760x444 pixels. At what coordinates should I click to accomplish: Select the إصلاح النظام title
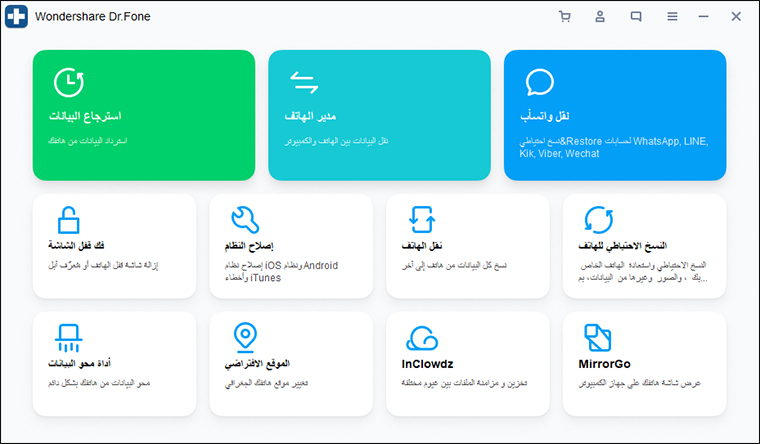249,246
